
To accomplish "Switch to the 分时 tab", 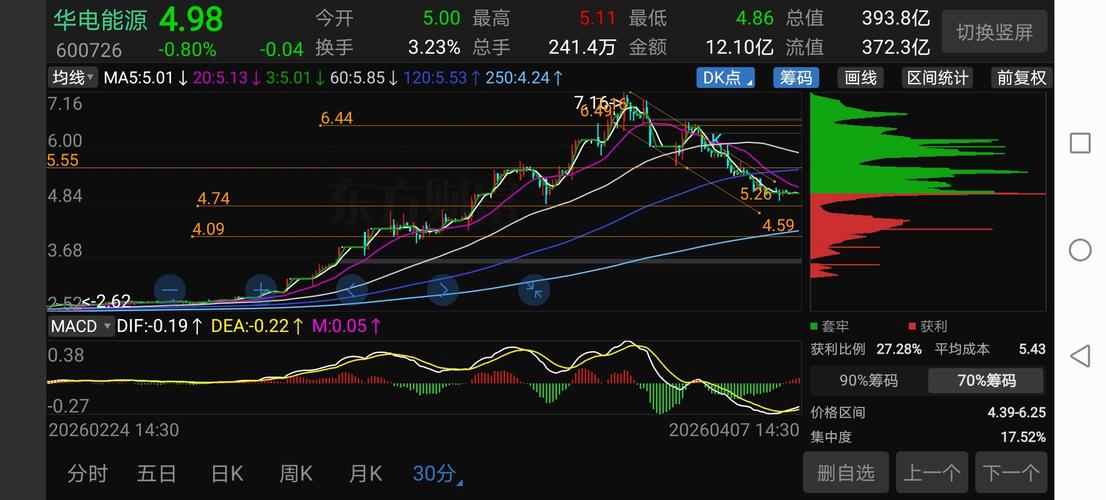I will click(87, 473).
